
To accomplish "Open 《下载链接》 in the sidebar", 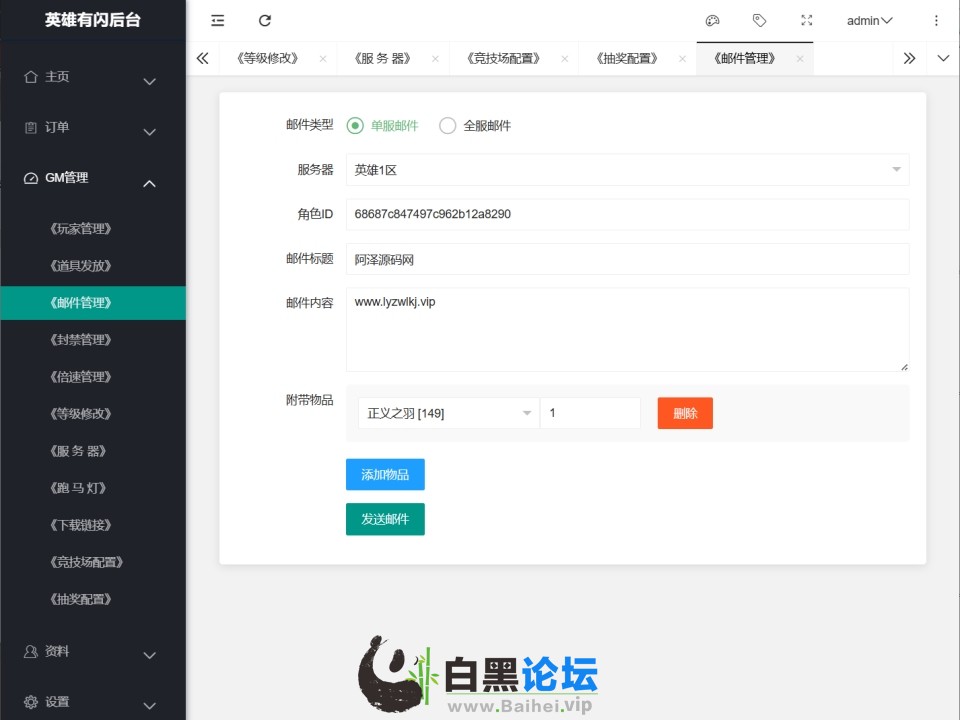I will point(93,525).
